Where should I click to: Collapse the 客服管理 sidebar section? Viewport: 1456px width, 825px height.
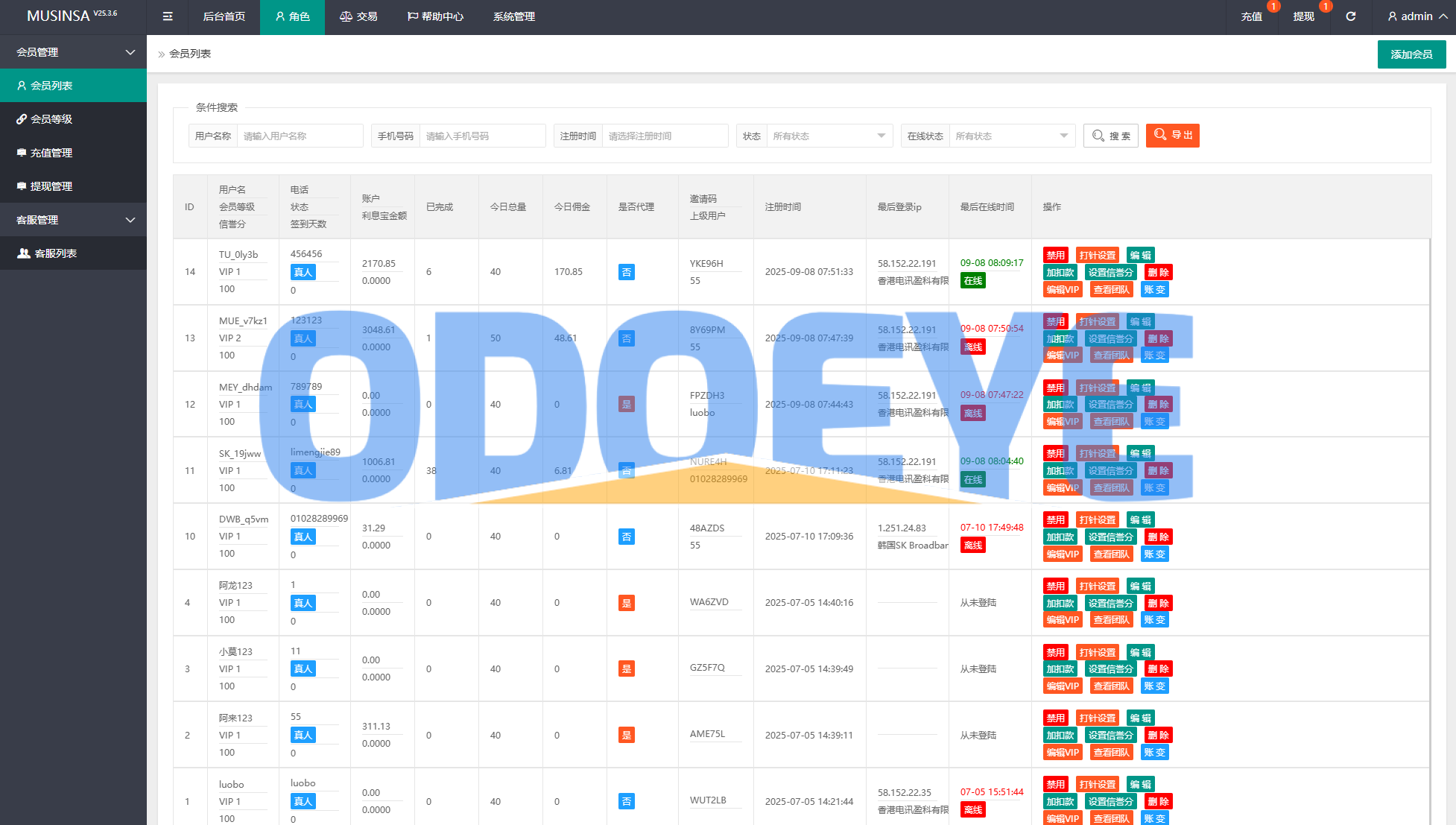tap(73, 220)
